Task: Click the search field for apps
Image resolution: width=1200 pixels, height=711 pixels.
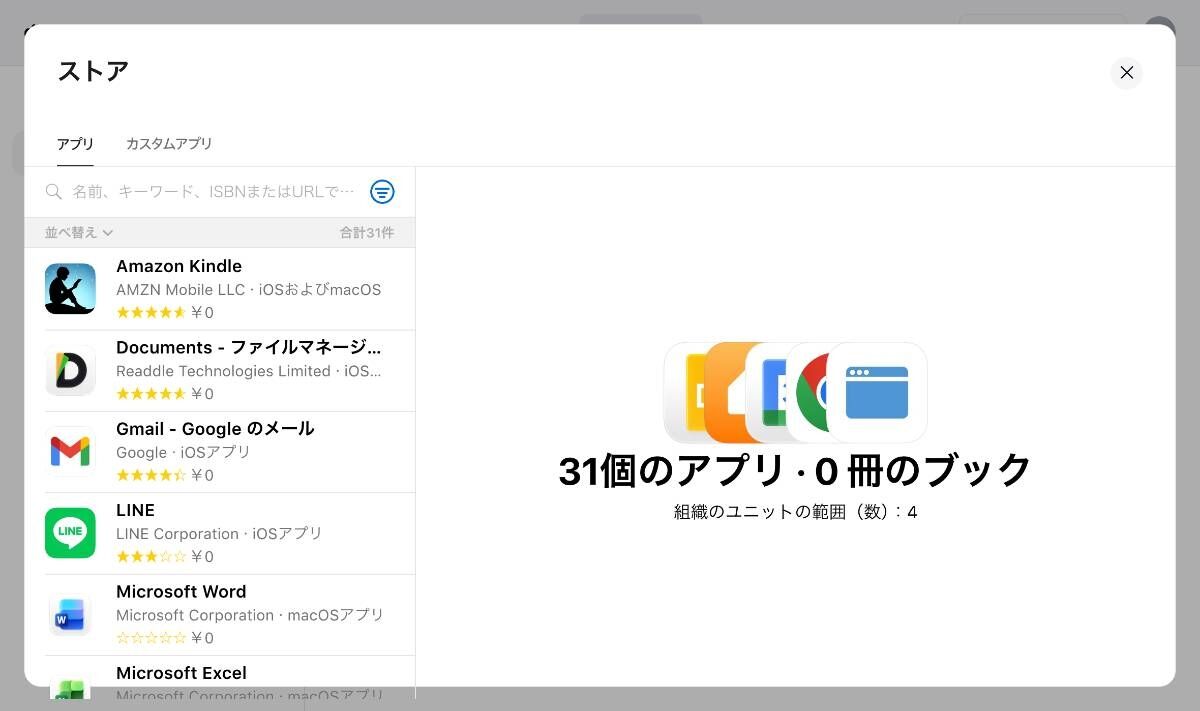Action: tap(213, 192)
